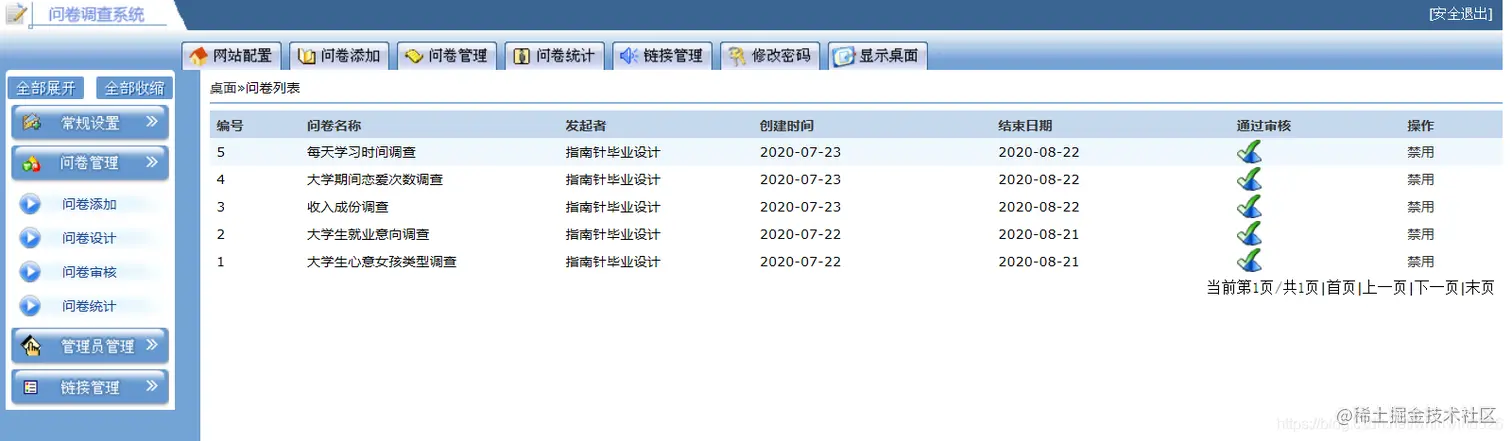Click the 问卷调查系统 title text
This screenshot has width=1512, height=441.
click(96, 14)
